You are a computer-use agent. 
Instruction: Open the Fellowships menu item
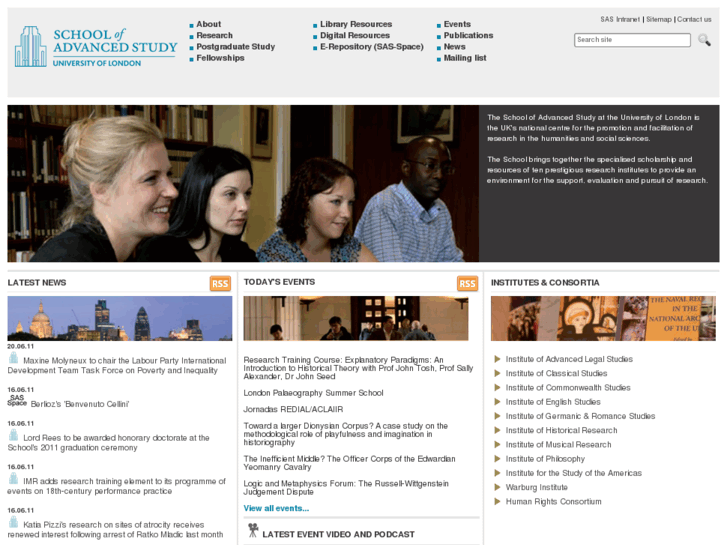(220, 58)
